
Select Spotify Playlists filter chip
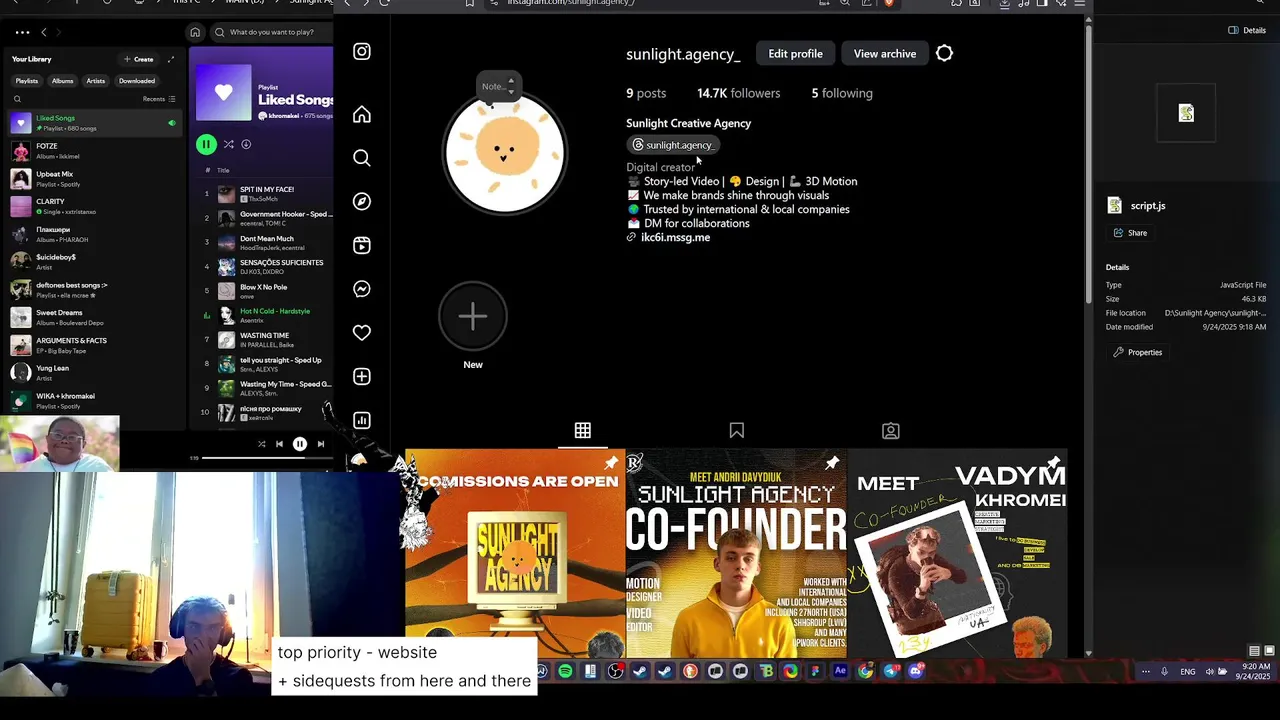tap(27, 81)
